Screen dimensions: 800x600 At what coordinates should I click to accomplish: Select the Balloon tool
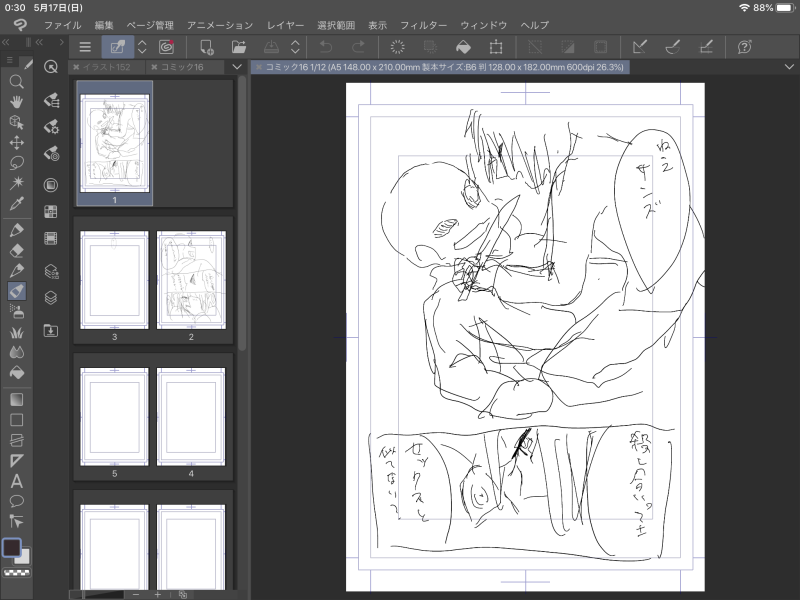point(16,500)
